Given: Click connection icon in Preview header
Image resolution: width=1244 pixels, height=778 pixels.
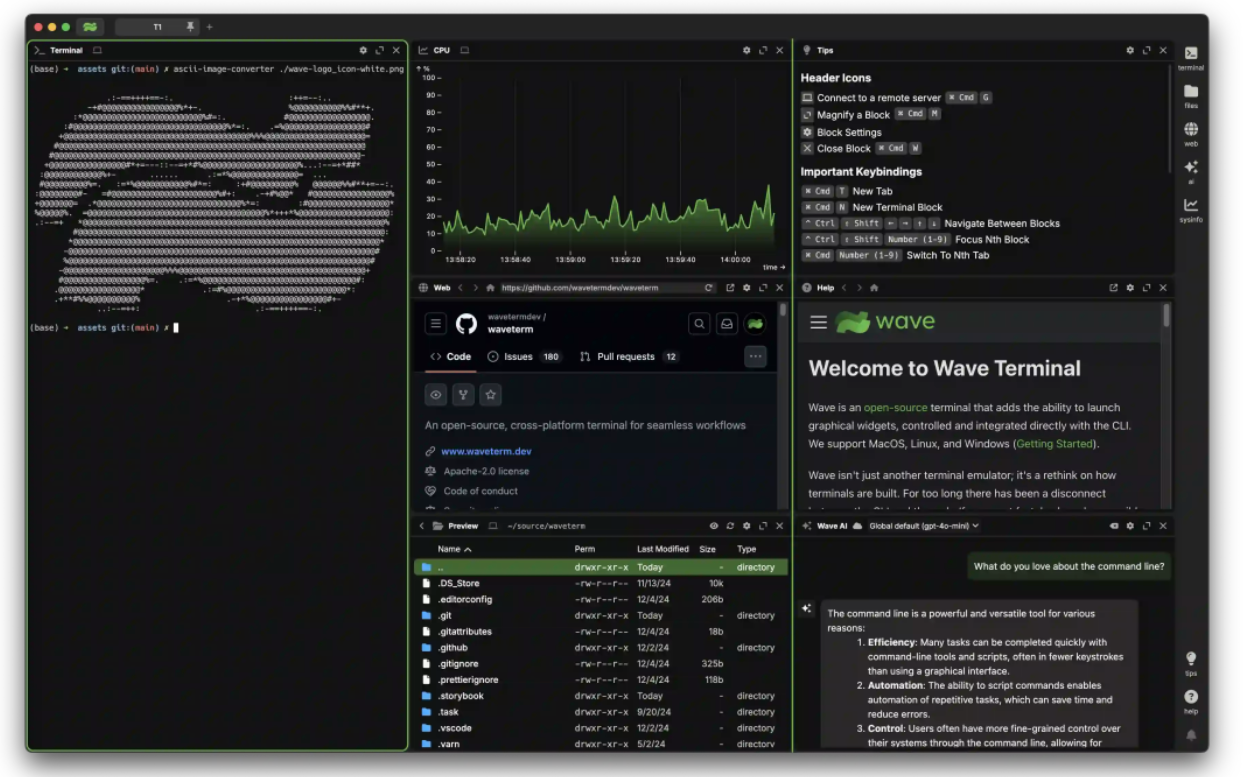Looking at the screenshot, I should coord(495,526).
